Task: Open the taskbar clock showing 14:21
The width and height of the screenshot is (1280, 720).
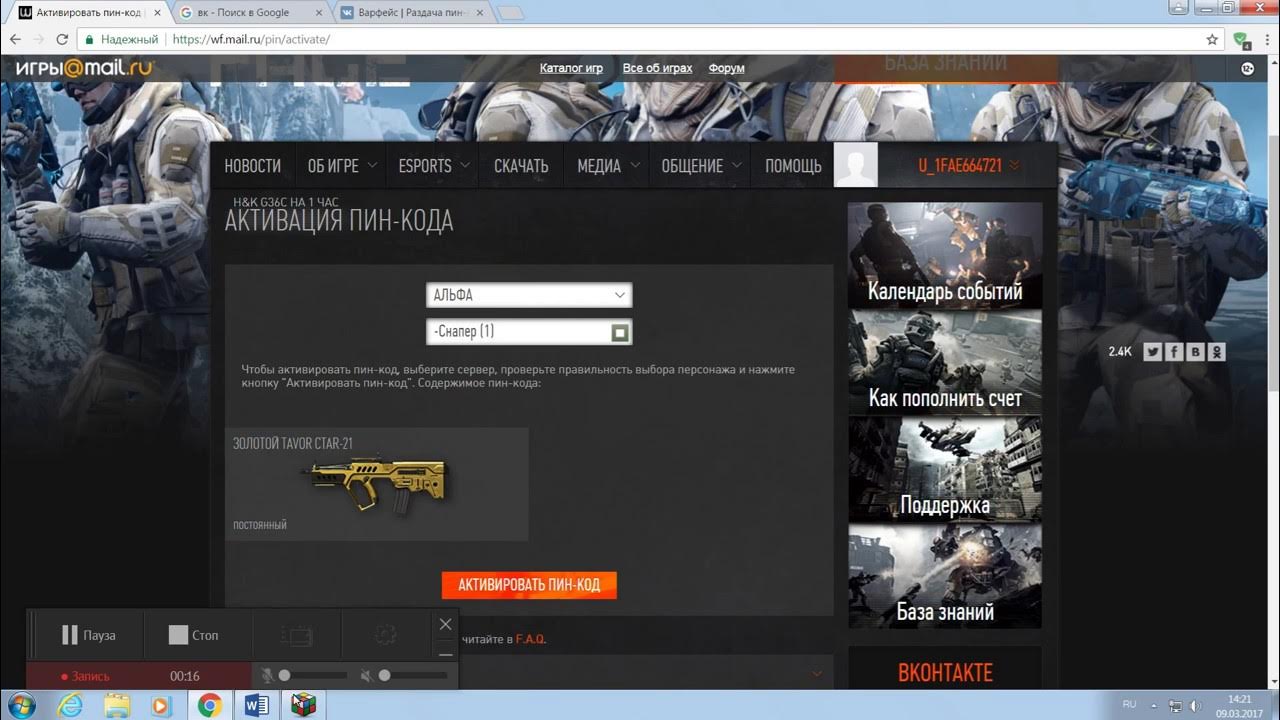Action: click(x=1238, y=705)
